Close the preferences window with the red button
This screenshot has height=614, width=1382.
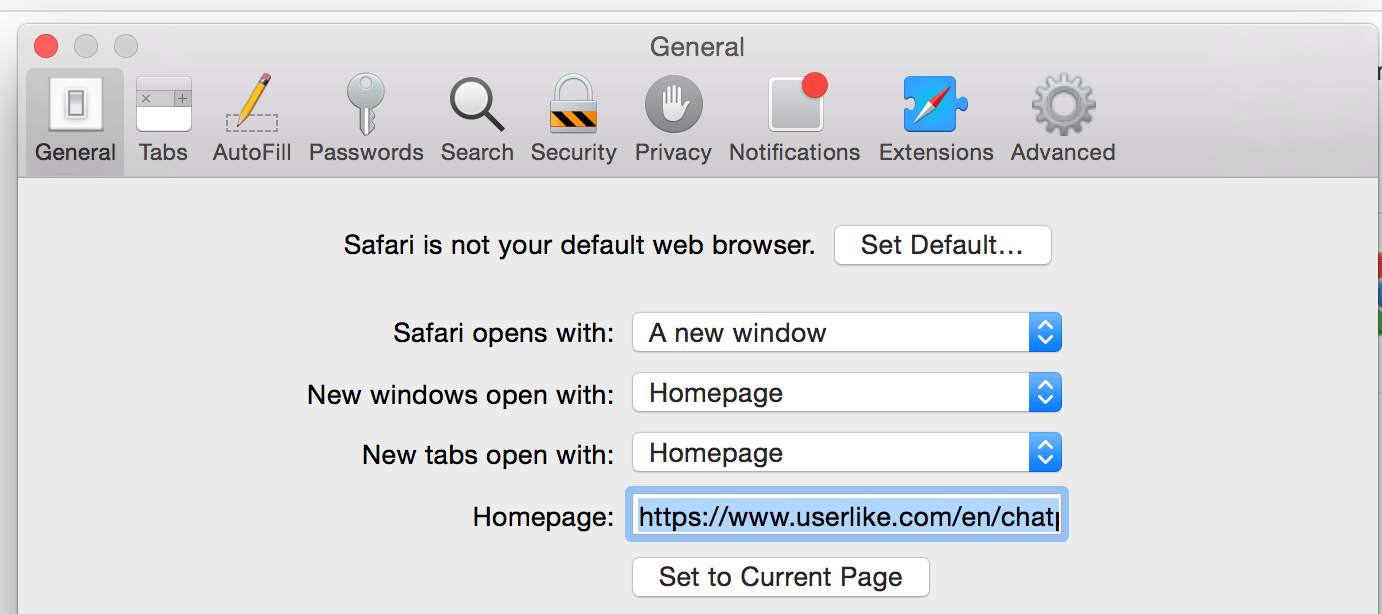[46, 46]
